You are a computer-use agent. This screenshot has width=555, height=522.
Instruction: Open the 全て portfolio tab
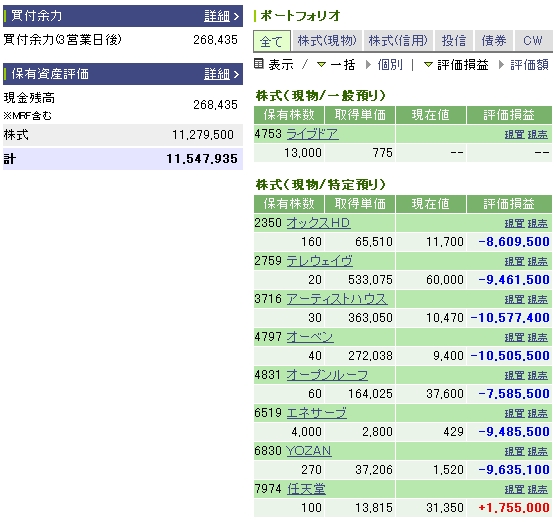[272, 41]
